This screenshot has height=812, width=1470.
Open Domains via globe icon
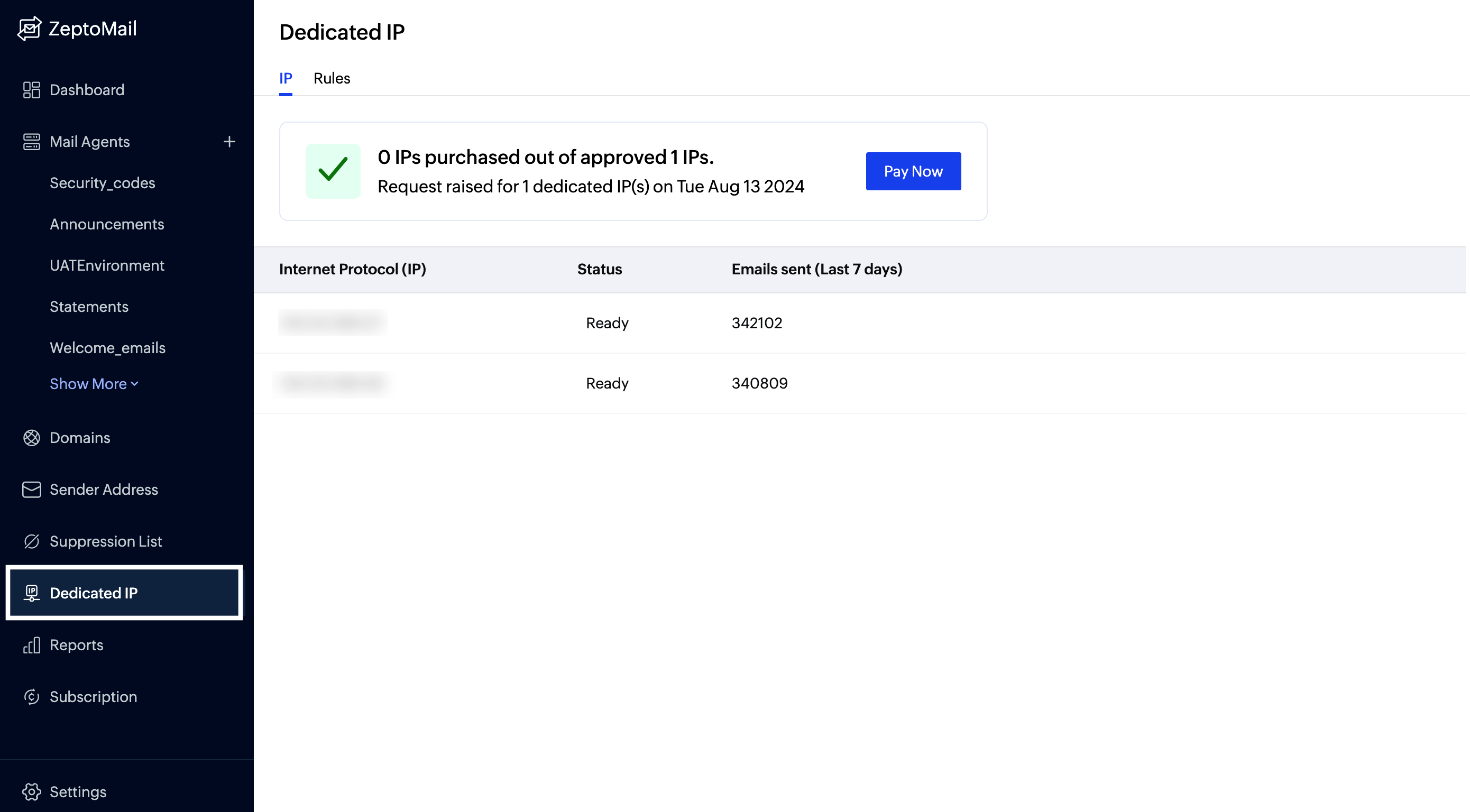coord(31,438)
